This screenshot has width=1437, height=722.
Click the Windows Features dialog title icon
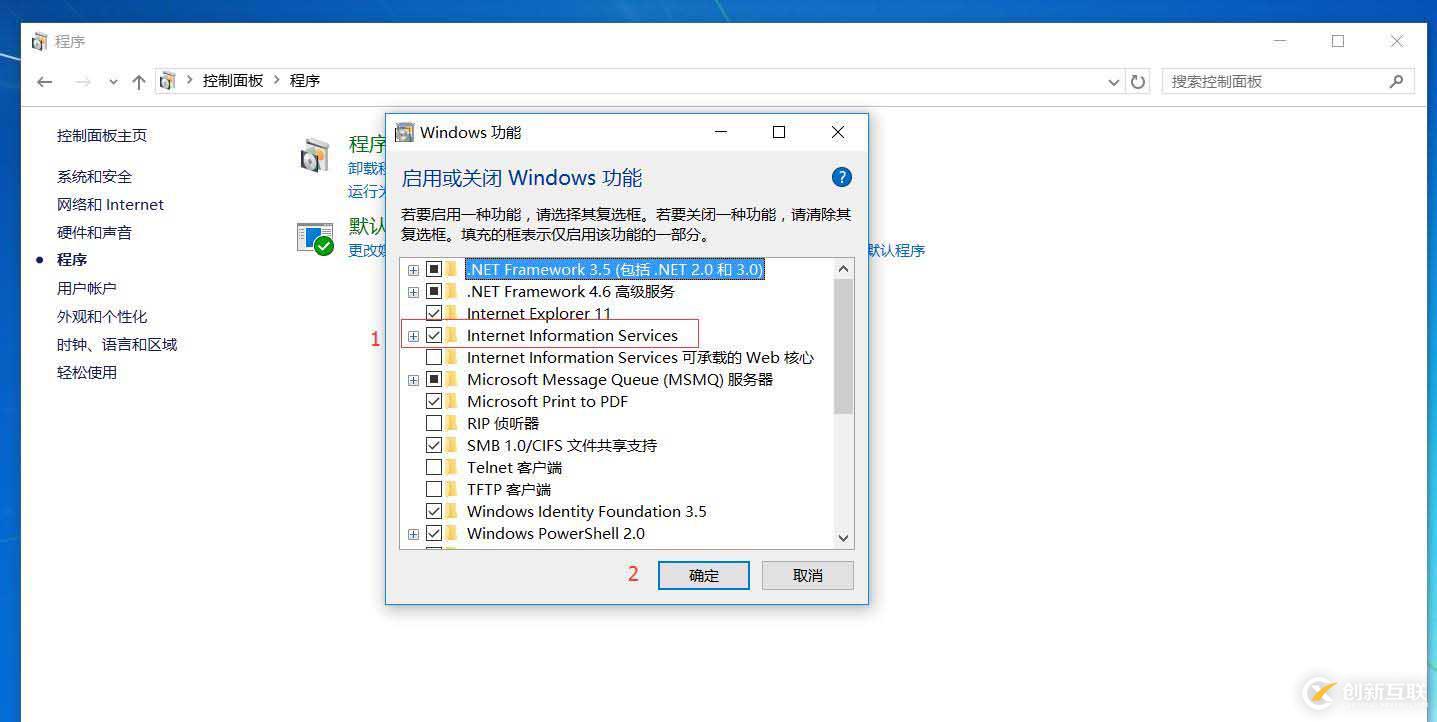[x=404, y=132]
